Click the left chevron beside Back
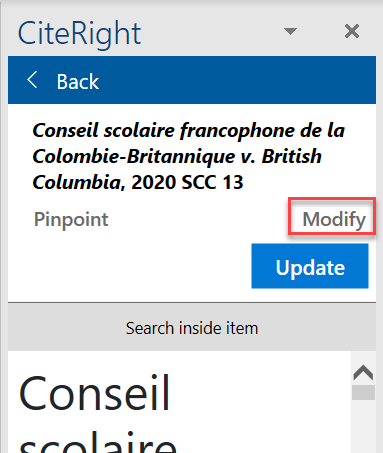This screenshot has width=383, height=453. coord(32,80)
